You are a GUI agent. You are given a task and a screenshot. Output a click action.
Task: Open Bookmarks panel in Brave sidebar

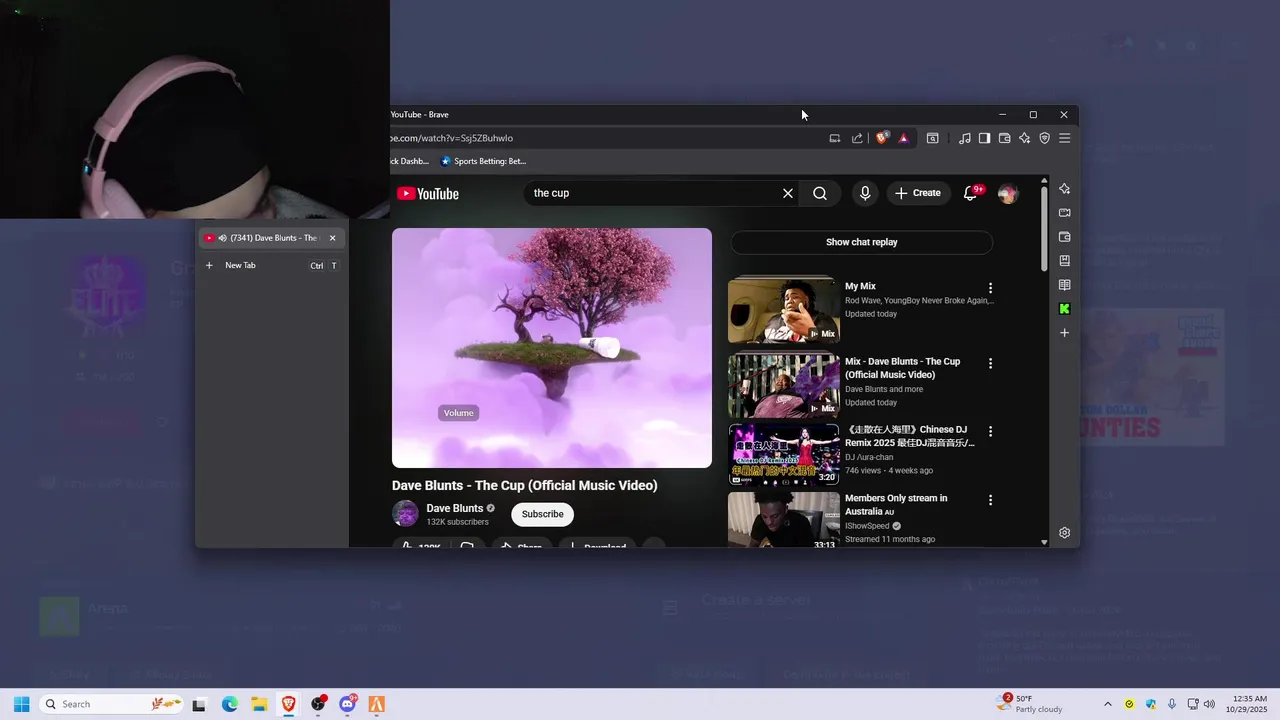(1065, 261)
